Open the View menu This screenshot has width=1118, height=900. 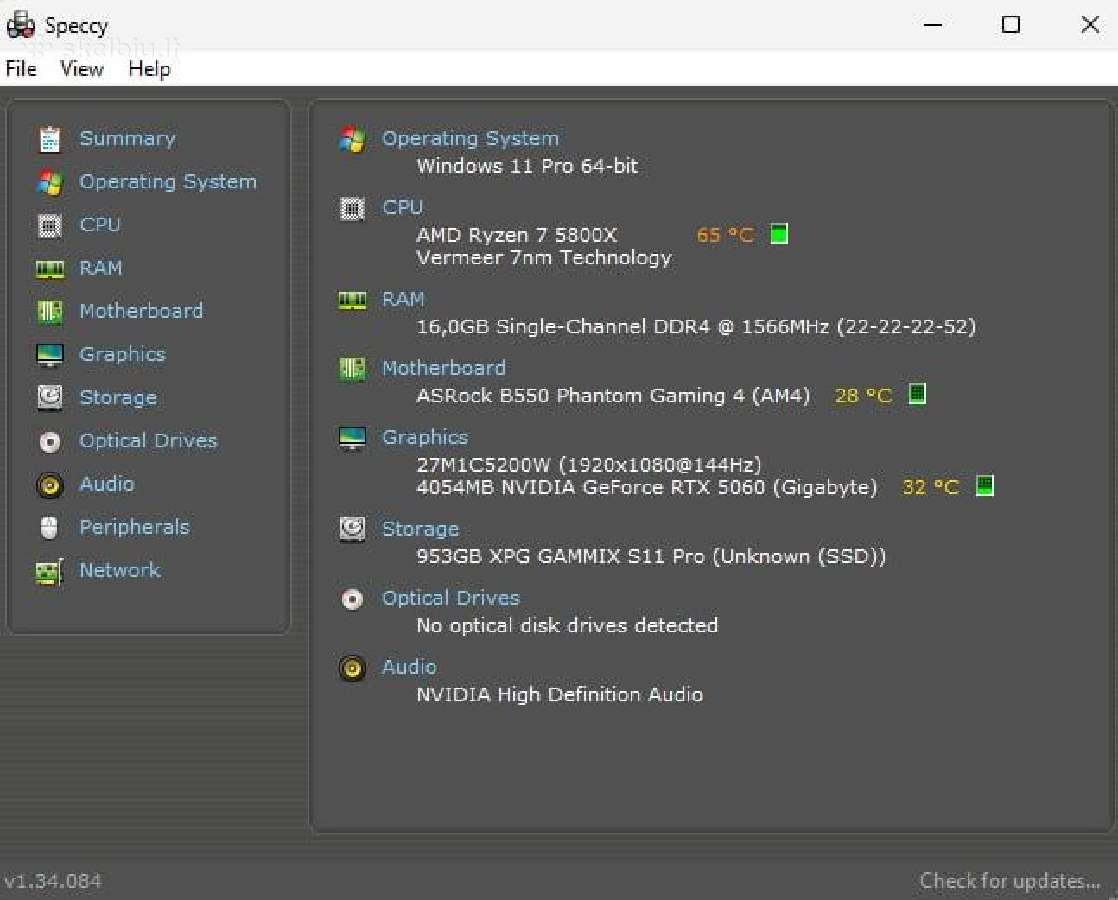pyautogui.click(x=81, y=69)
